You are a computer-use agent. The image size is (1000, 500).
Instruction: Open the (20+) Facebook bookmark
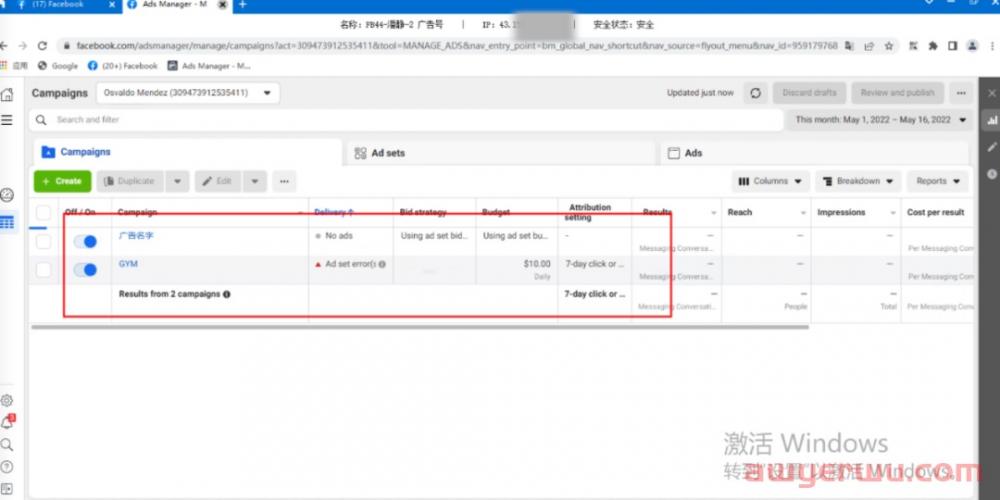(x=122, y=66)
